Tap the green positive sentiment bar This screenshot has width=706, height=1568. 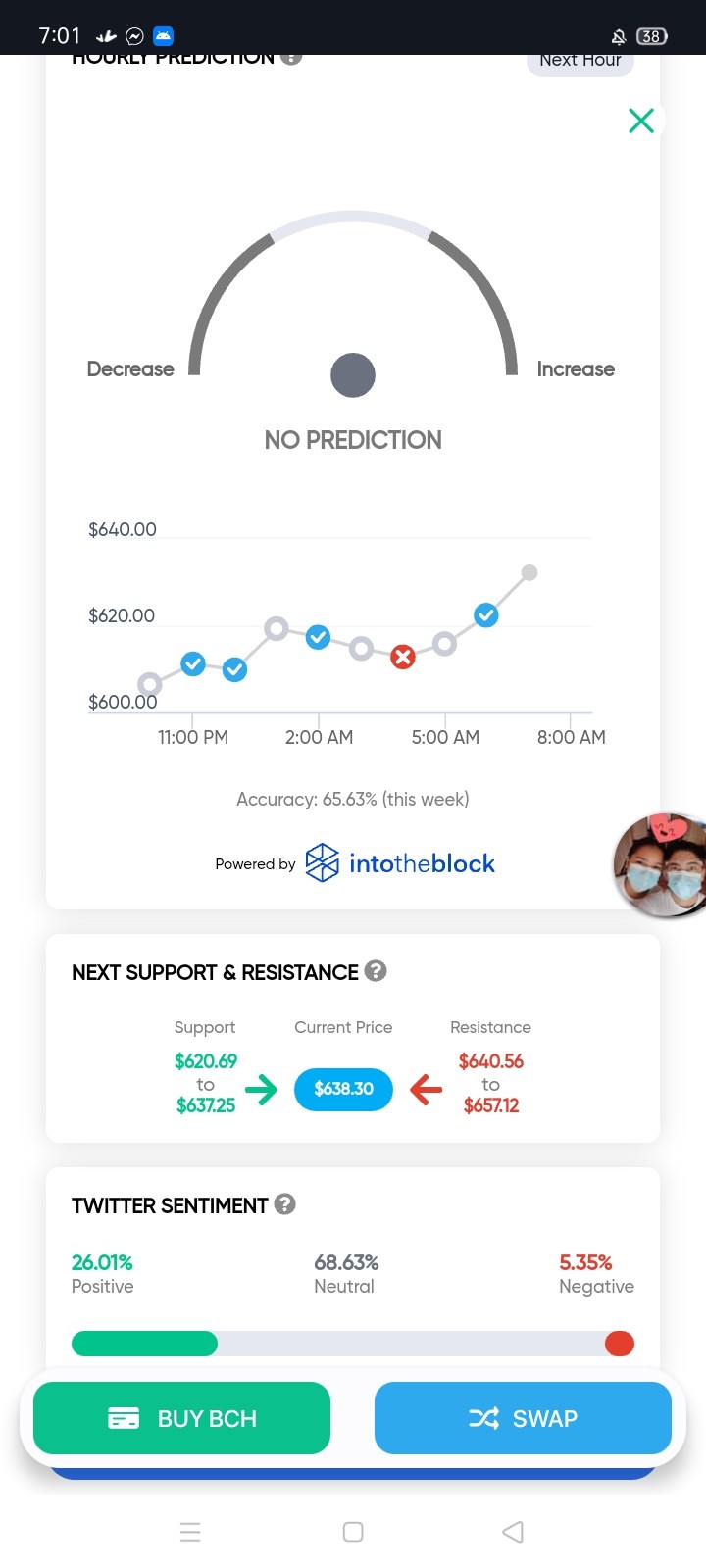pyautogui.click(x=144, y=1344)
